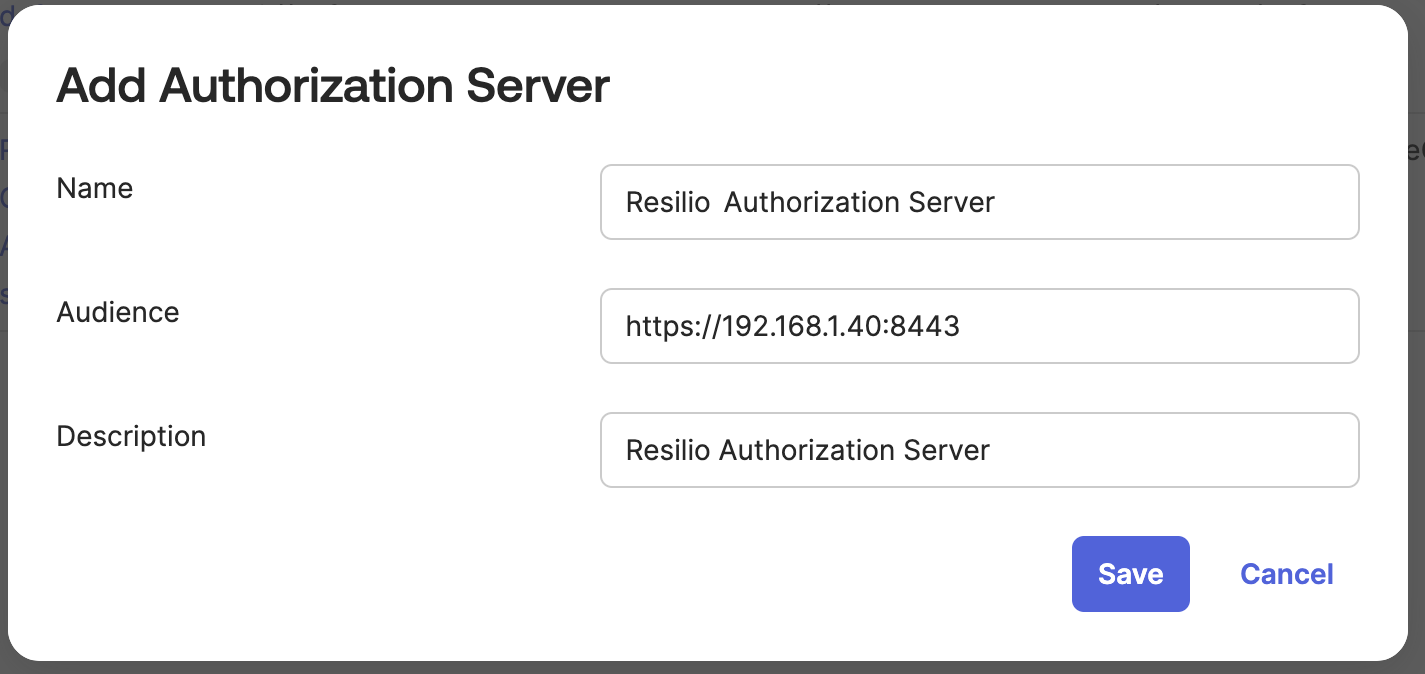1425x674 pixels.
Task: Click the Description field label
Action: (x=131, y=436)
